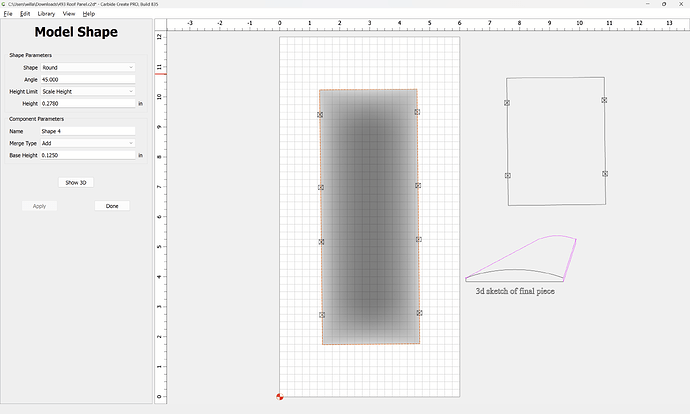
Task: Click bottommost right-edge marker on the gray shape
Action: 420,313
